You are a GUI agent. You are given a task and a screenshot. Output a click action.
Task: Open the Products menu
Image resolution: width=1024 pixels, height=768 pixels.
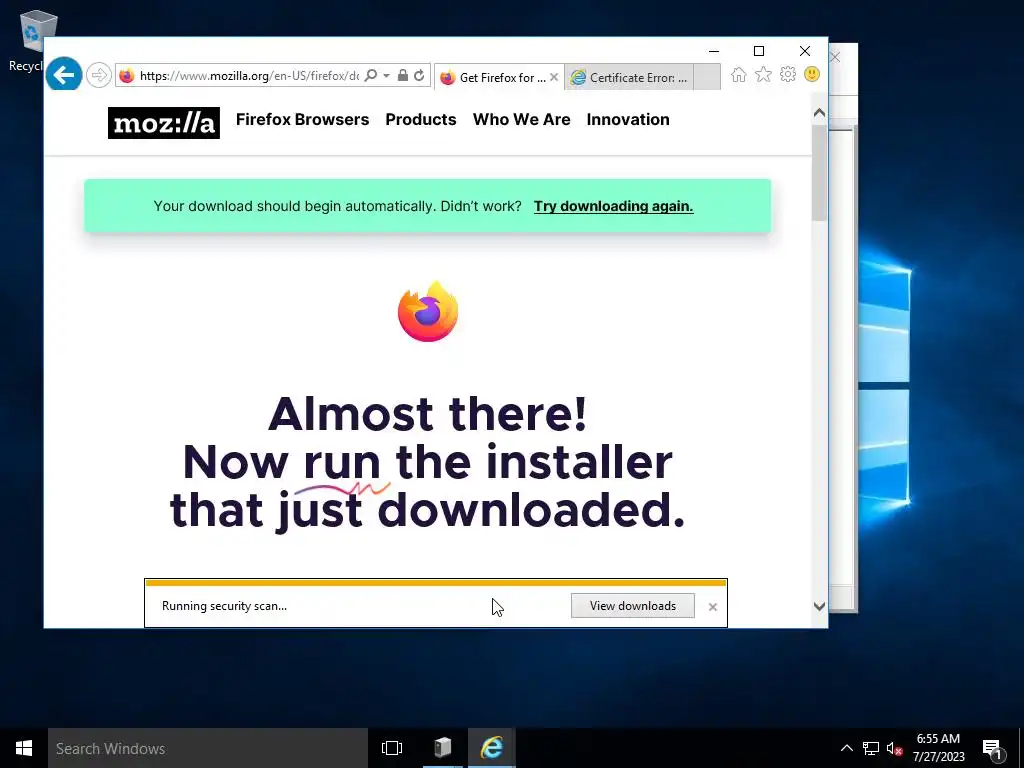(421, 120)
